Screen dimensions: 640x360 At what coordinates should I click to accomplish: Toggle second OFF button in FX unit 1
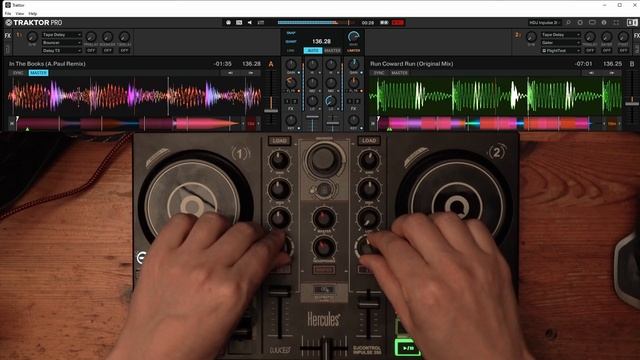[x=108, y=50]
